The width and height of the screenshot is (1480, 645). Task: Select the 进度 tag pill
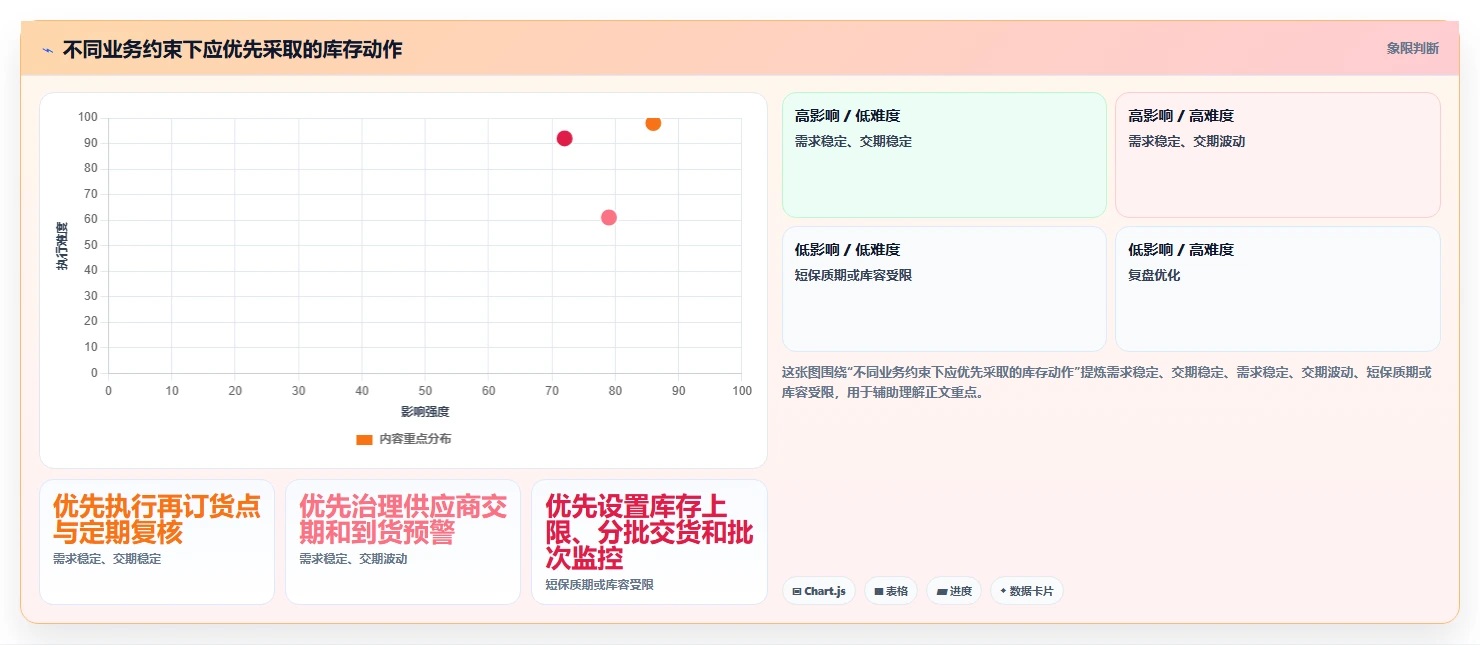click(x=954, y=591)
